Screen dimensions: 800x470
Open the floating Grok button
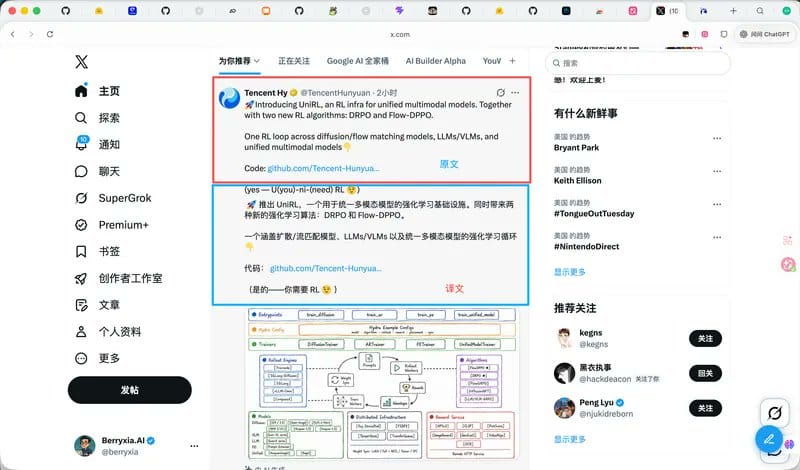coord(774,413)
